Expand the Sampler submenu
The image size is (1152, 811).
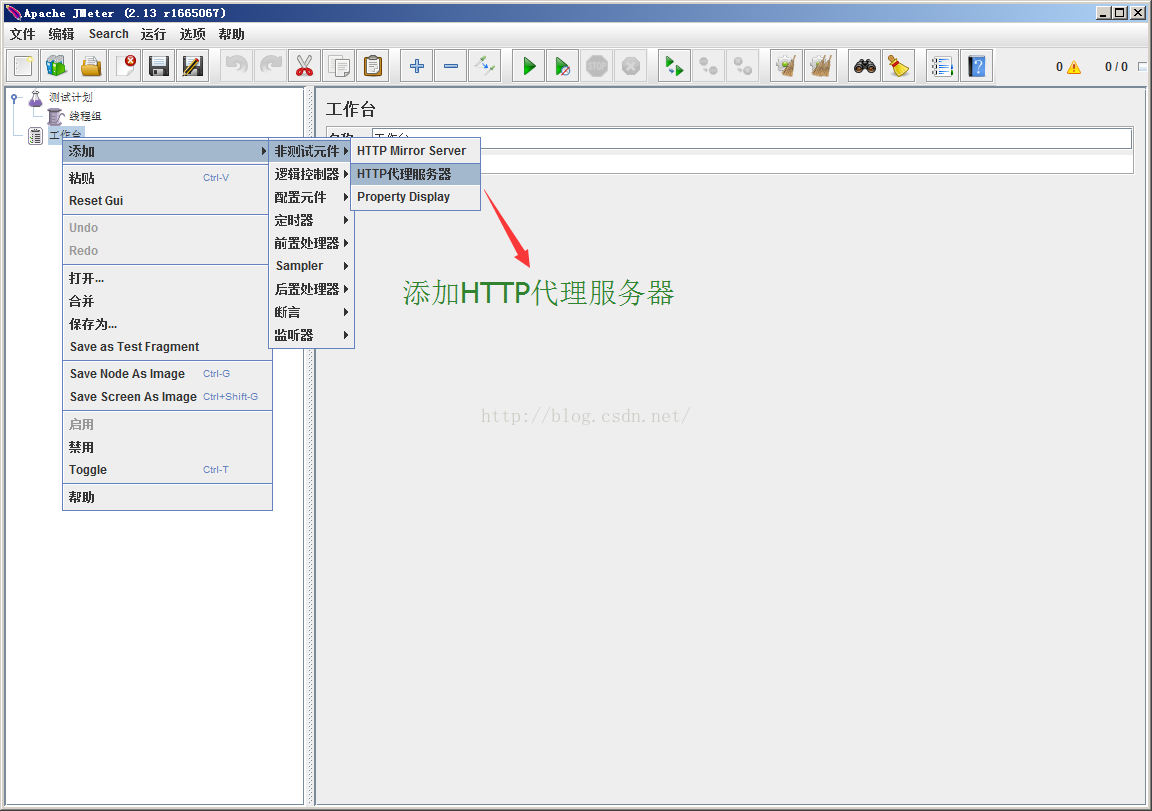tap(311, 266)
